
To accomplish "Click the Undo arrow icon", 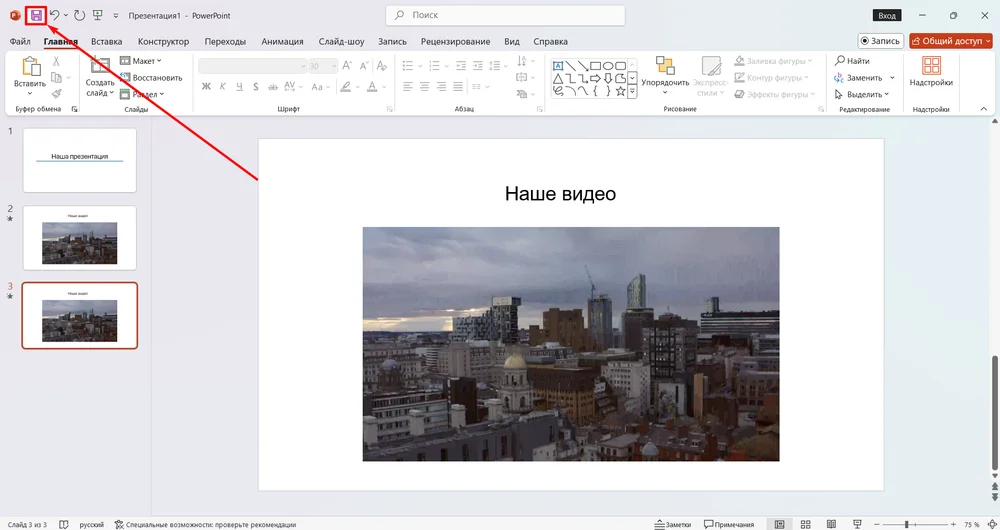I will 54,16.
